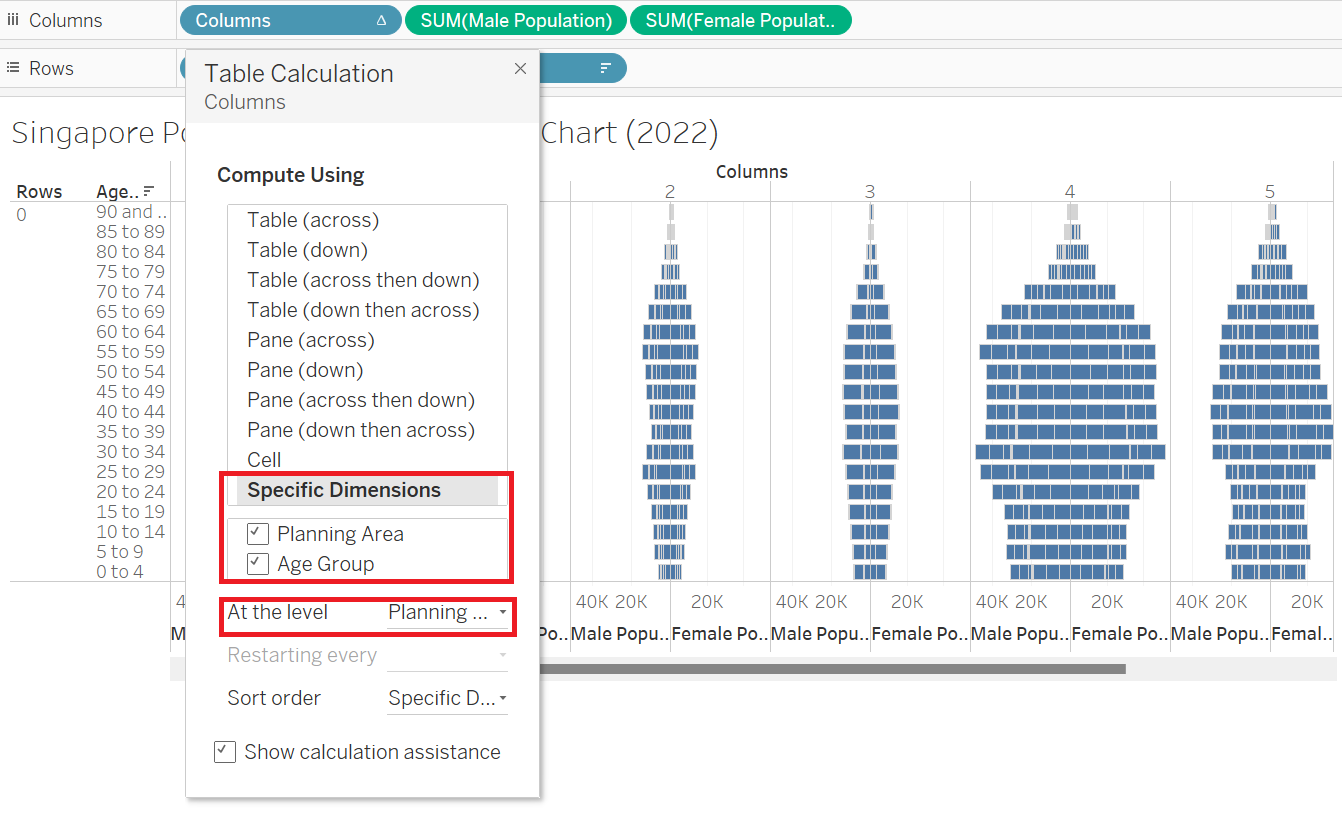Click the sort icon beside Age header
The width and height of the screenshot is (1342, 815).
(x=149, y=191)
